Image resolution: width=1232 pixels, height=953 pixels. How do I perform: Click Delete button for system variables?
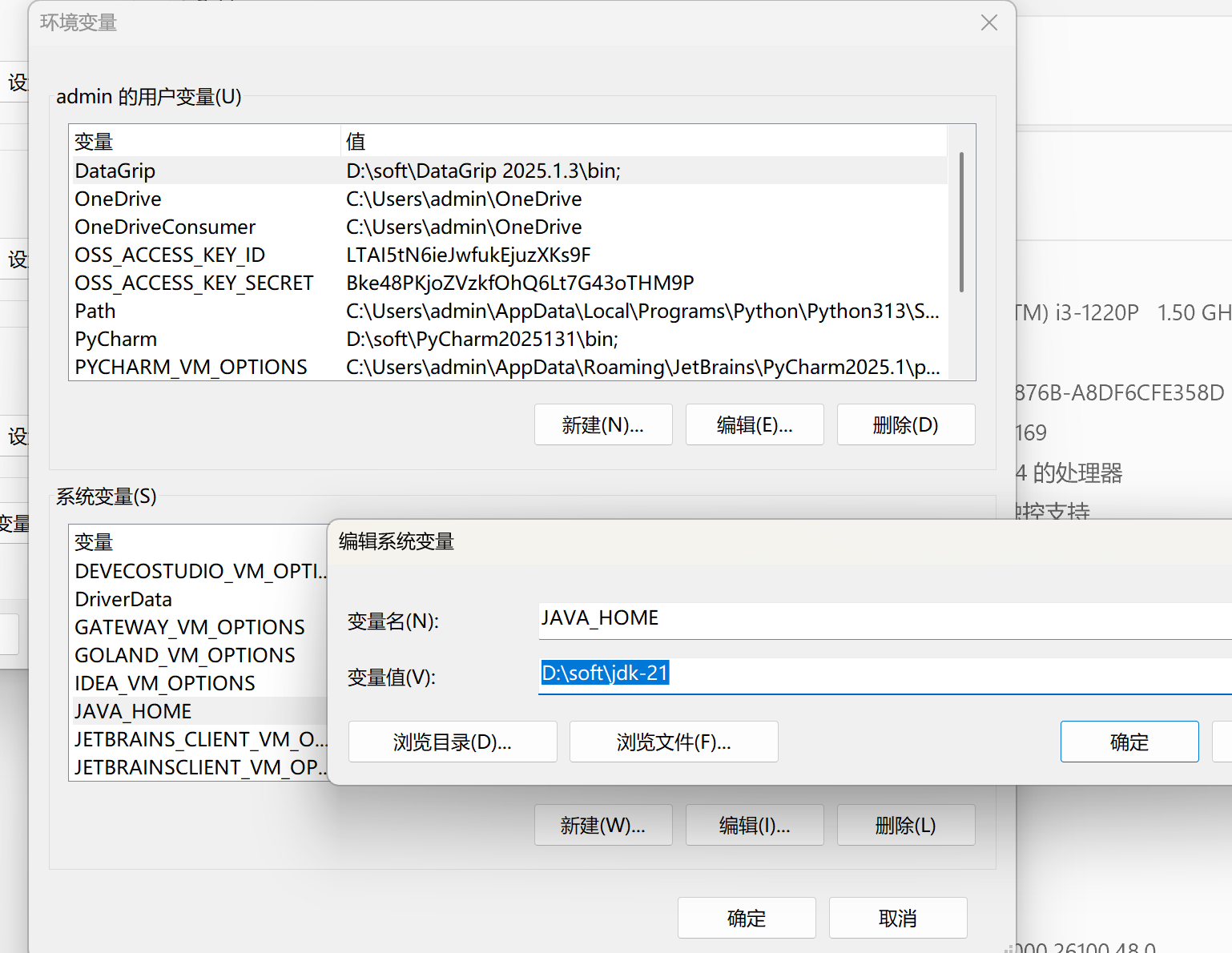(x=905, y=825)
